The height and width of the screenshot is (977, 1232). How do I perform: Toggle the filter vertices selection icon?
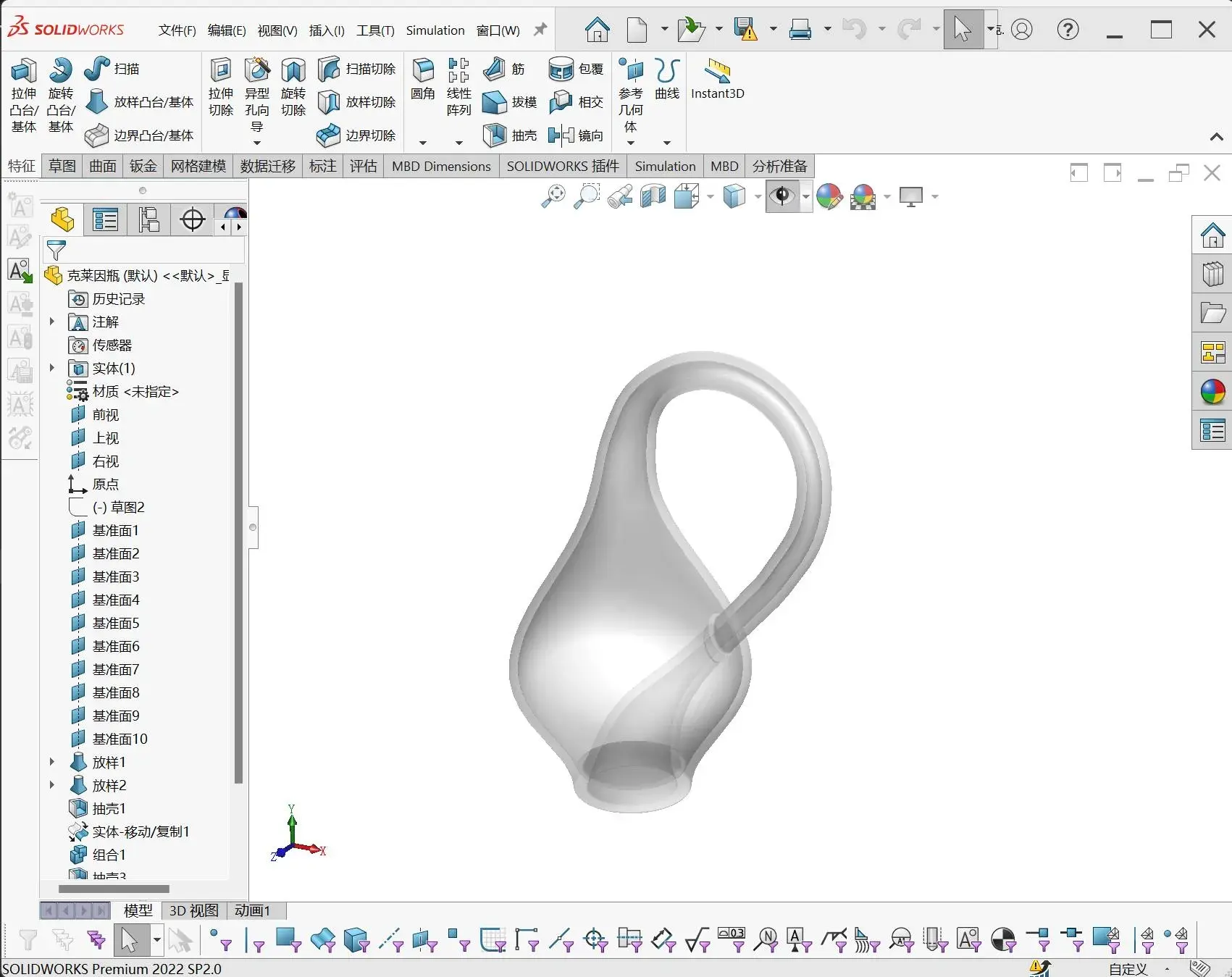point(221,940)
